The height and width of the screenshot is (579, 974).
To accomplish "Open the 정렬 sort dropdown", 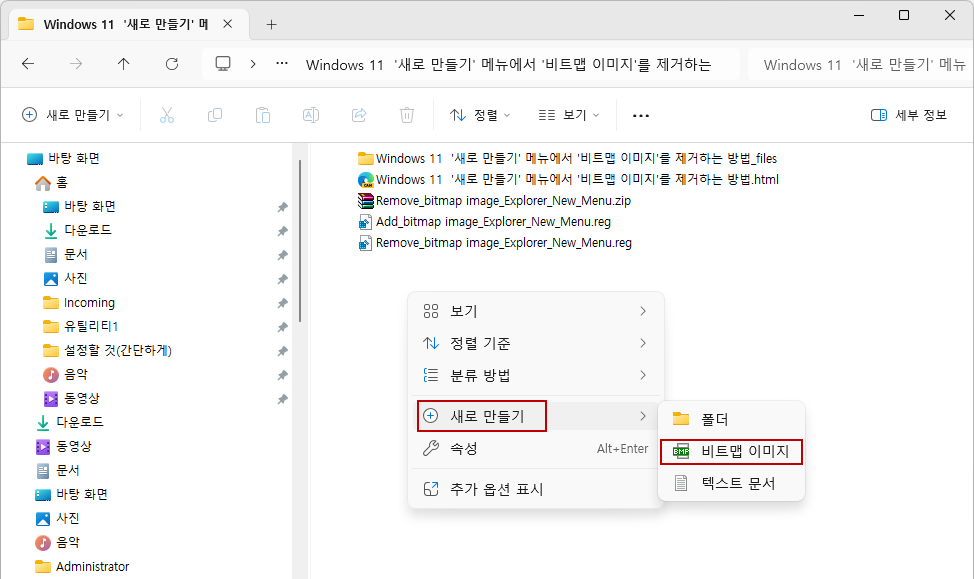I will coord(480,115).
